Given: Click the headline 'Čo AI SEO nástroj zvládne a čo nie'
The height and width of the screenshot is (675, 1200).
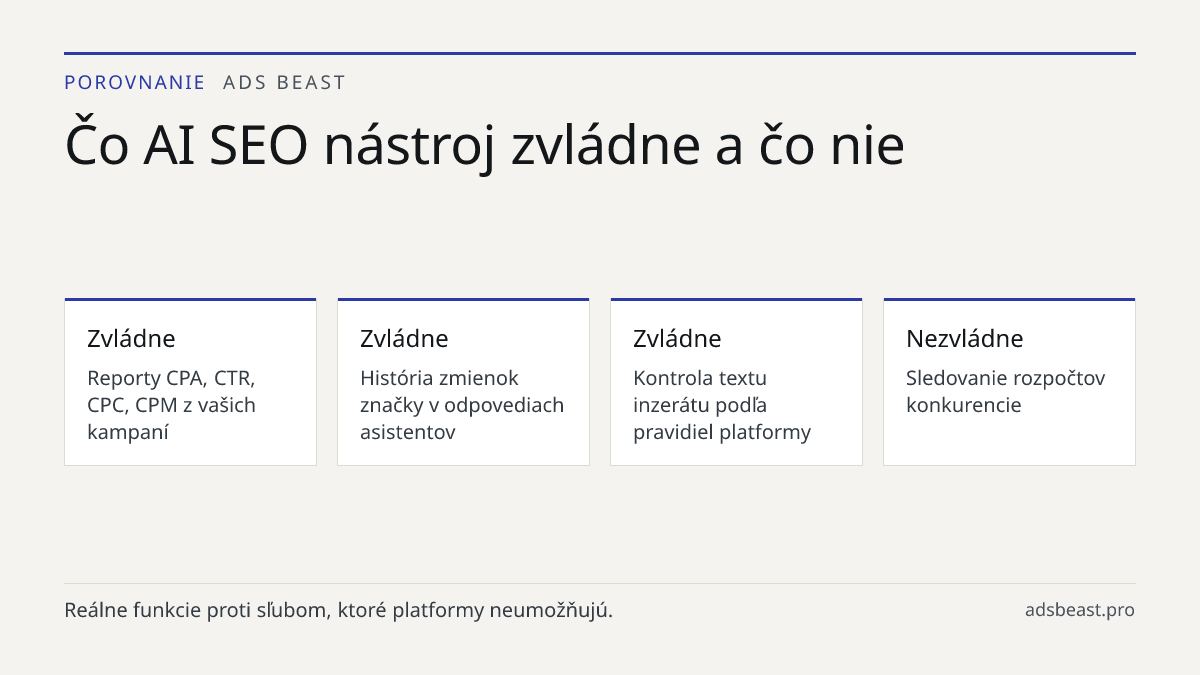Looking at the screenshot, I should [x=485, y=145].
